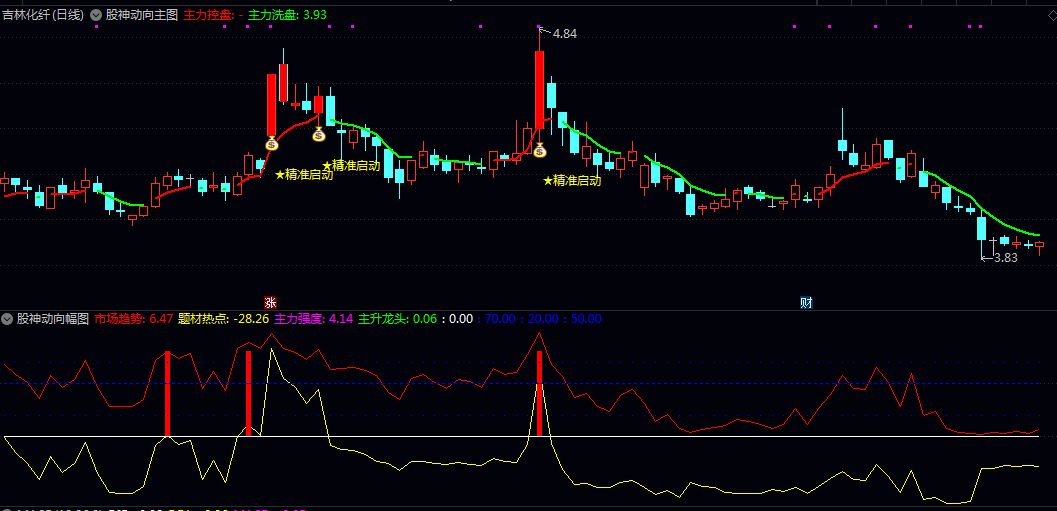The width and height of the screenshot is (1057, 511).
Task: Click the 主升龙头: 0.06 readout
Action: pos(397,319)
